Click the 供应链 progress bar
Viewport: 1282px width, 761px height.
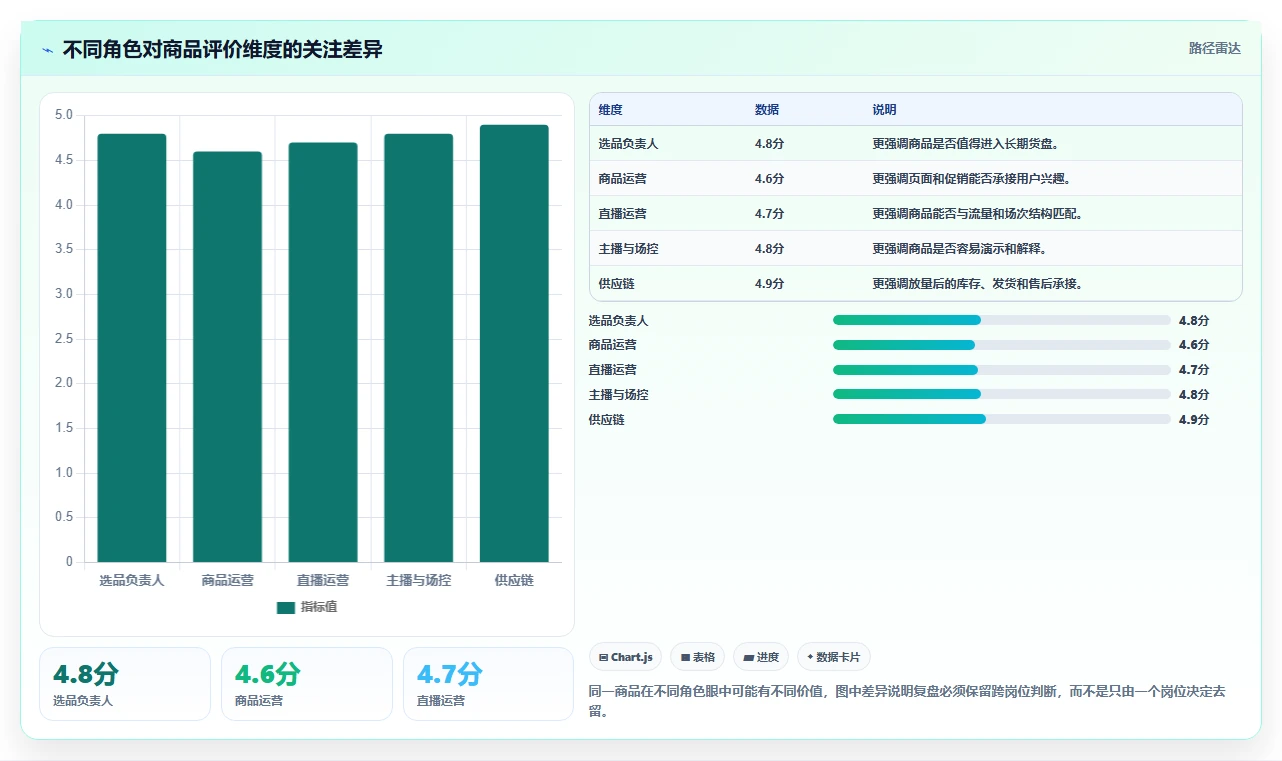(1001, 419)
